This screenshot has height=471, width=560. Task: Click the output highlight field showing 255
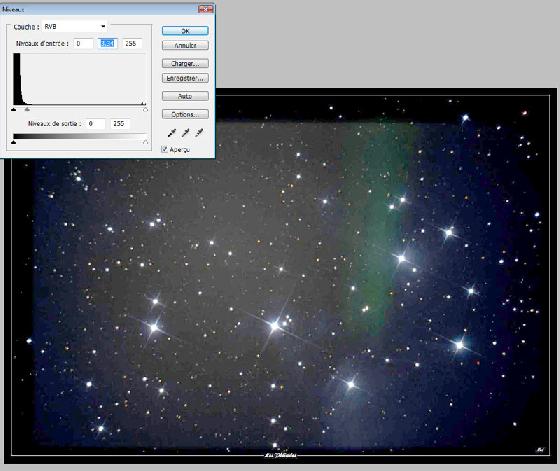(120, 124)
